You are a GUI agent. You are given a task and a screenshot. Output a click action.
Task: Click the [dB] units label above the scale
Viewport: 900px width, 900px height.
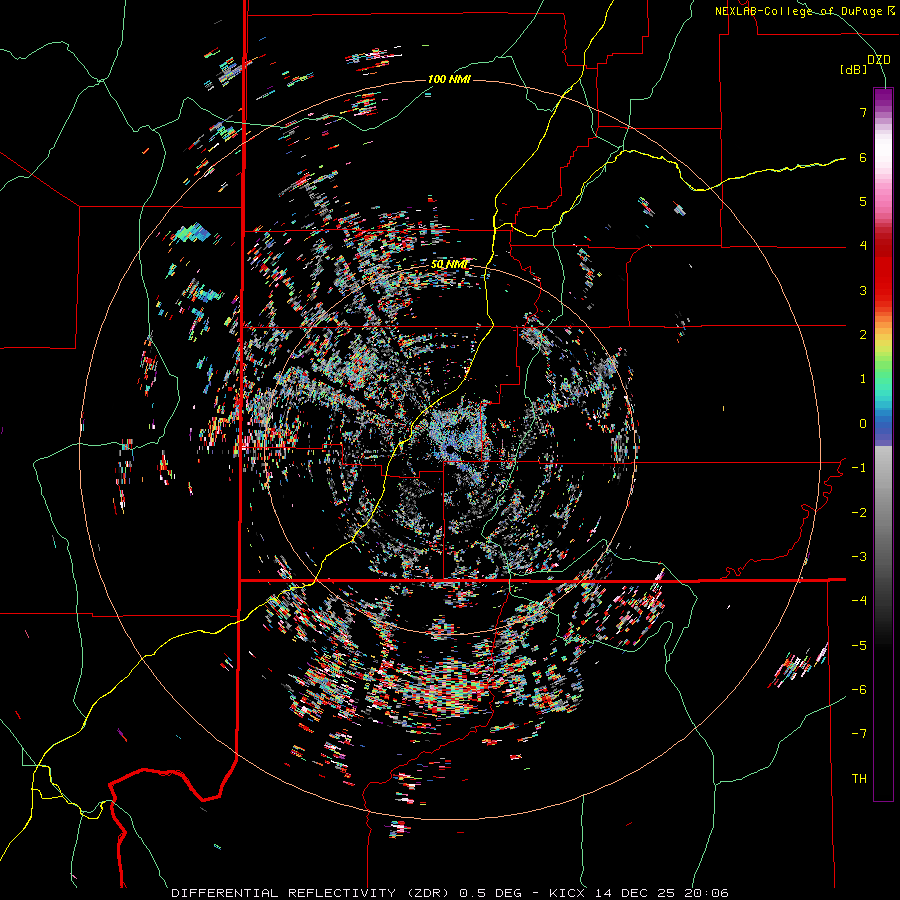pyautogui.click(x=852, y=70)
